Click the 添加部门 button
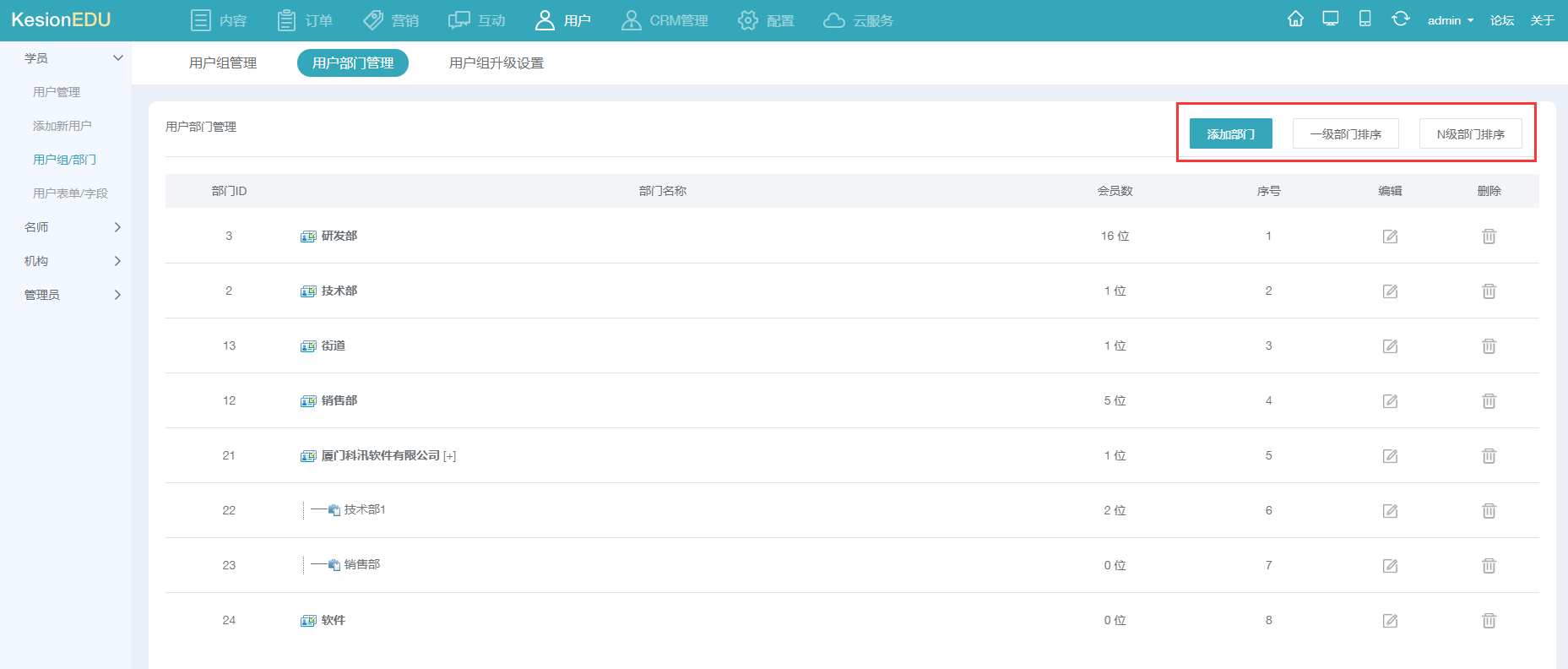Viewport: 1568px width, 669px height. (x=1230, y=134)
